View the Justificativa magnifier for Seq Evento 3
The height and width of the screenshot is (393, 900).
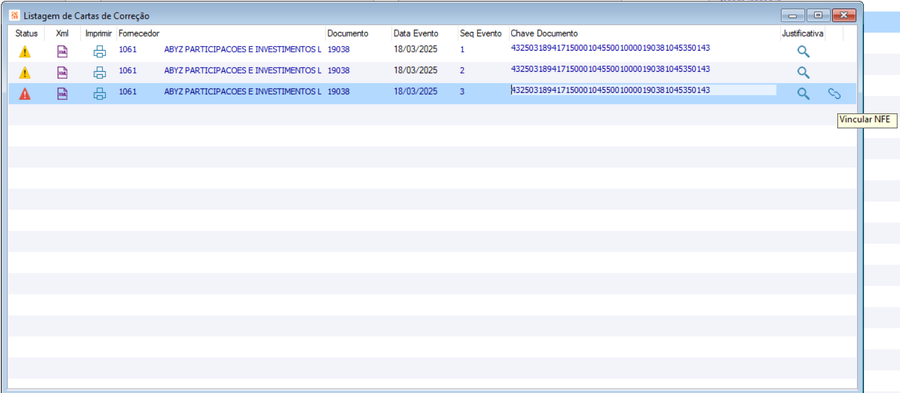click(804, 94)
